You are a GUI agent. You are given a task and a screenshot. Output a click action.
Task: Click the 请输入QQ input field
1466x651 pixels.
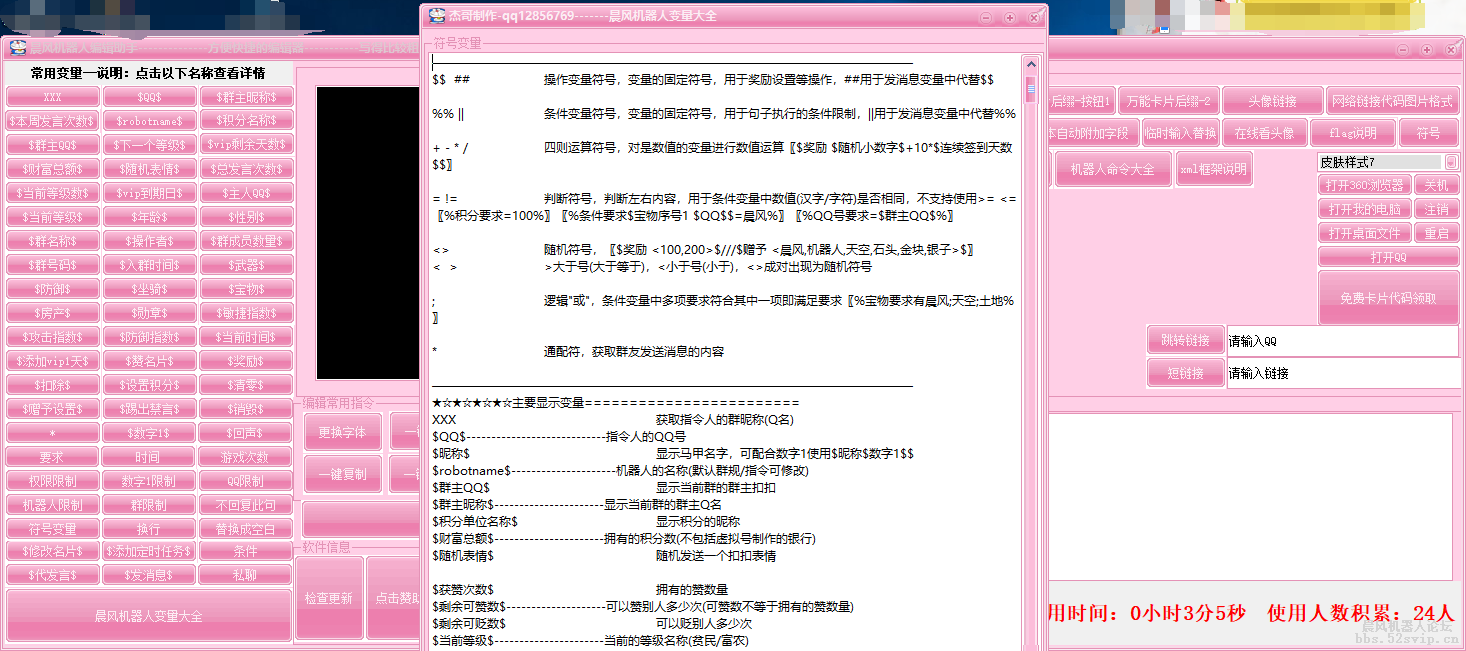[x=1340, y=340]
